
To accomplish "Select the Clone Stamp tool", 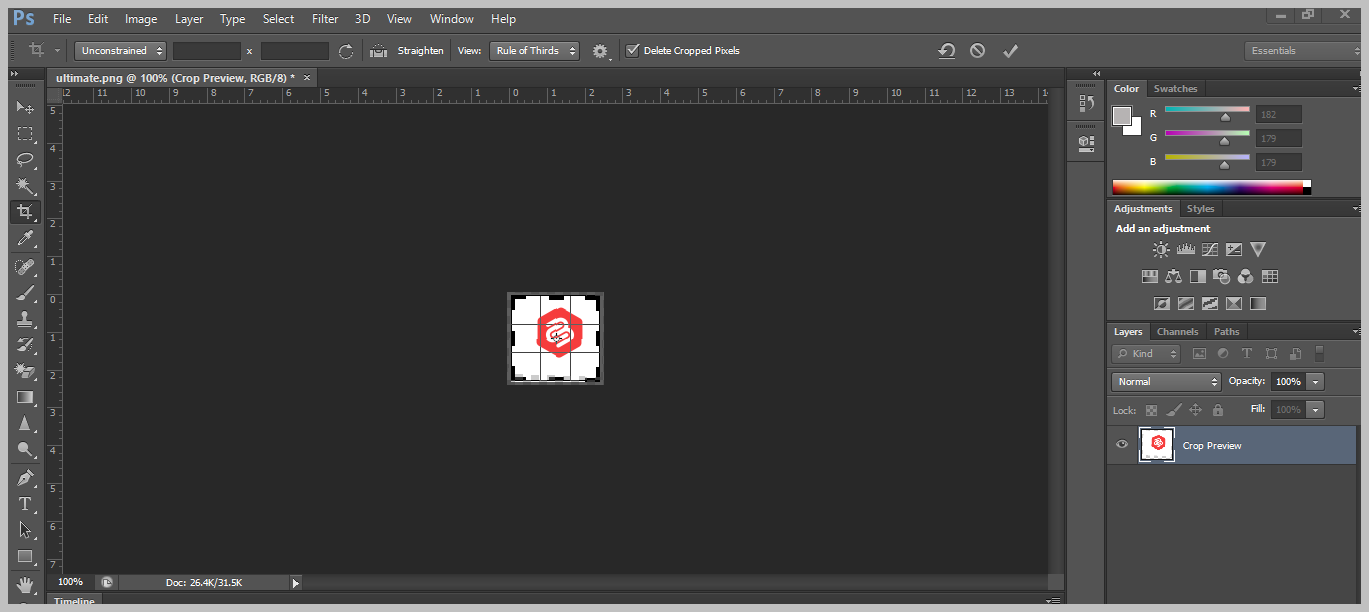I will [25, 319].
